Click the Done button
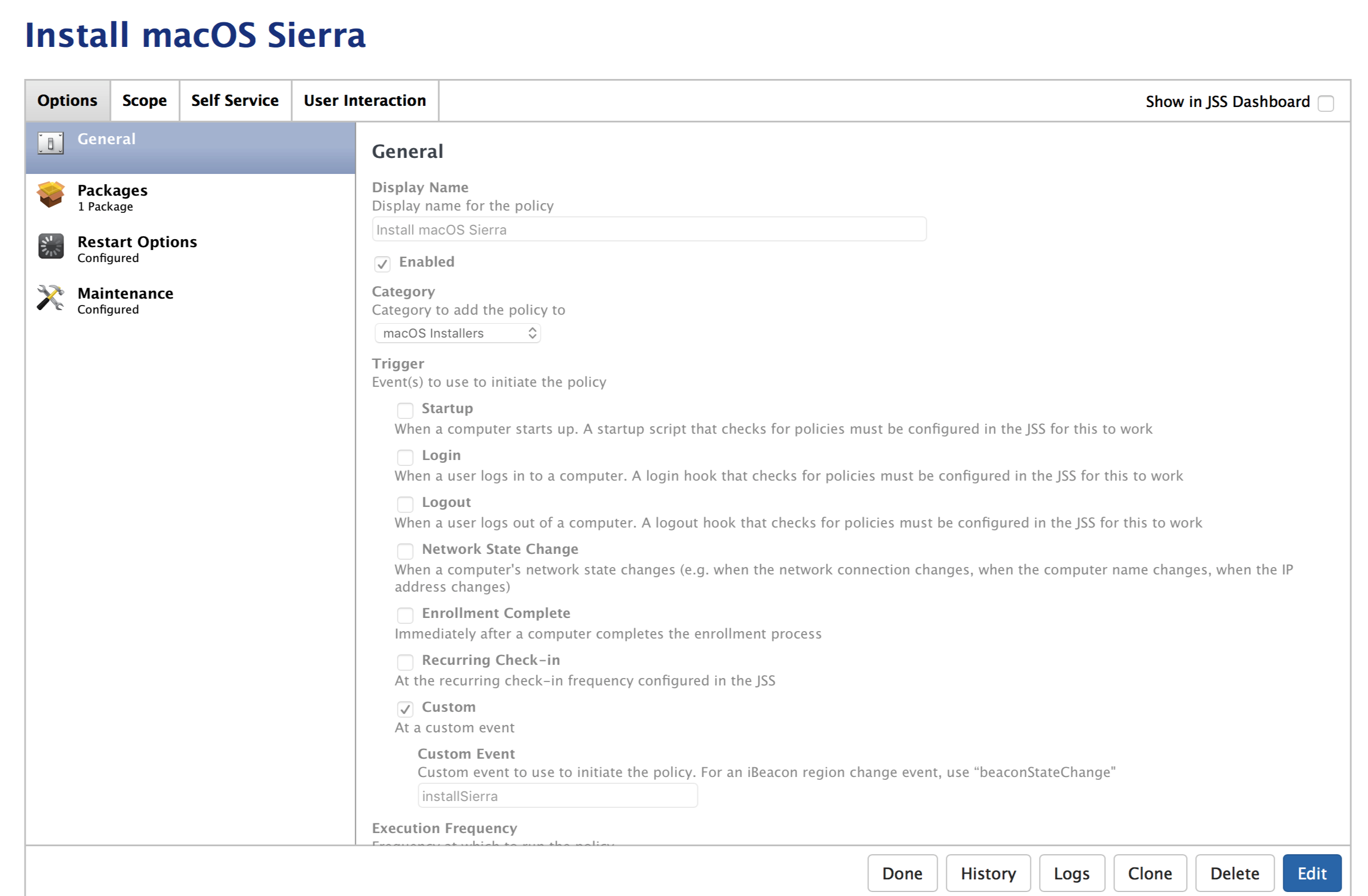1368x896 pixels. tap(902, 873)
